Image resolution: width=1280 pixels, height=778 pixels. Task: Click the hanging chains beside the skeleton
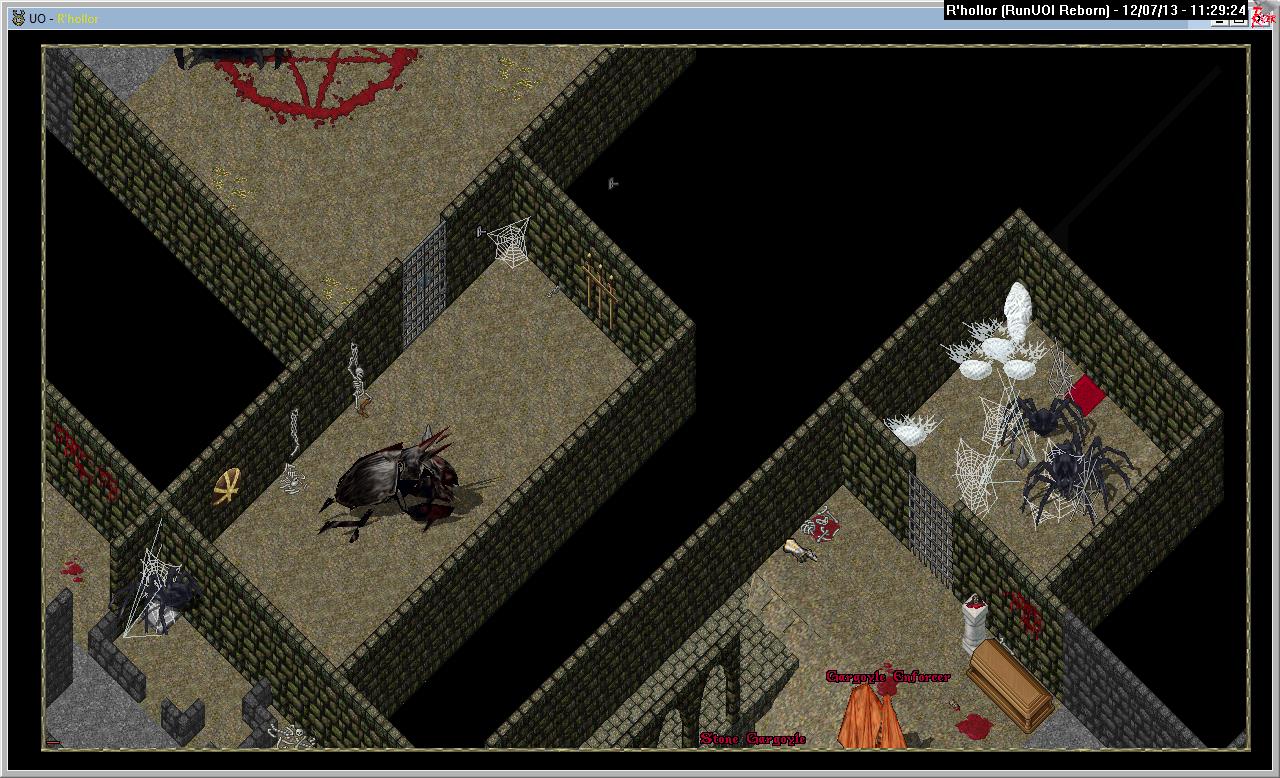coord(294,432)
